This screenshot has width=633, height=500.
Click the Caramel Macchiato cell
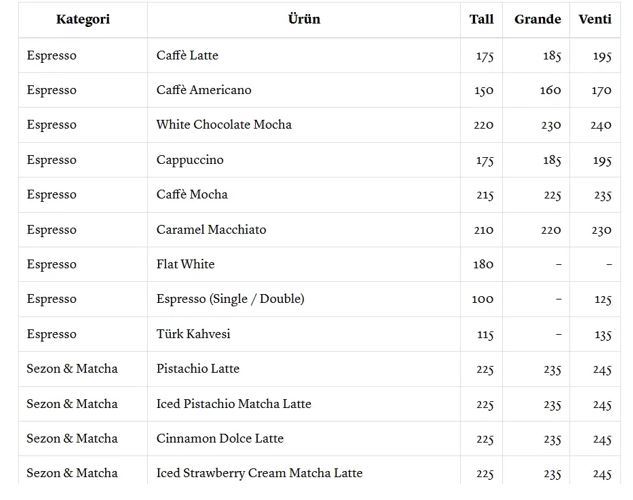[x=211, y=230]
